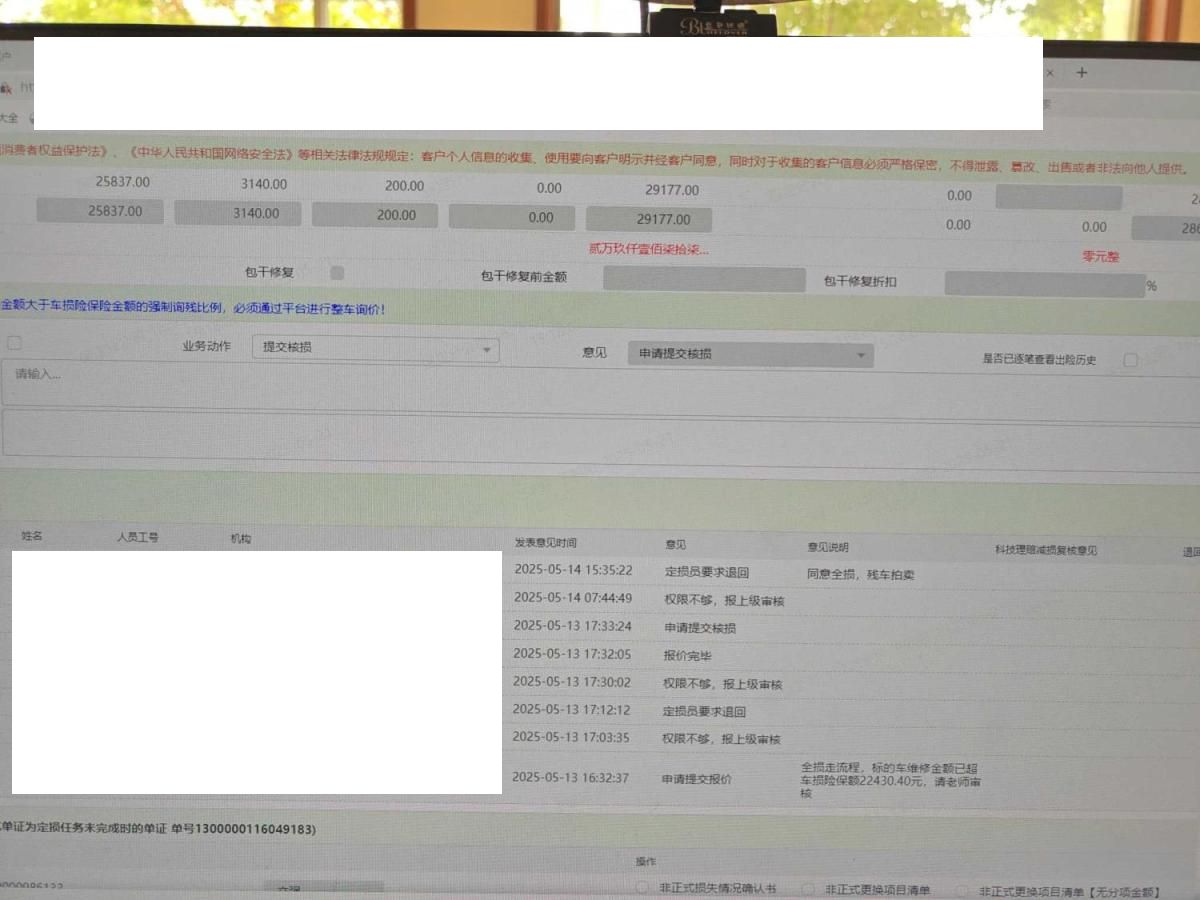Enable 是否已逐笔查看出险历史 checkbox
This screenshot has width=1200, height=900.
(x=1130, y=360)
